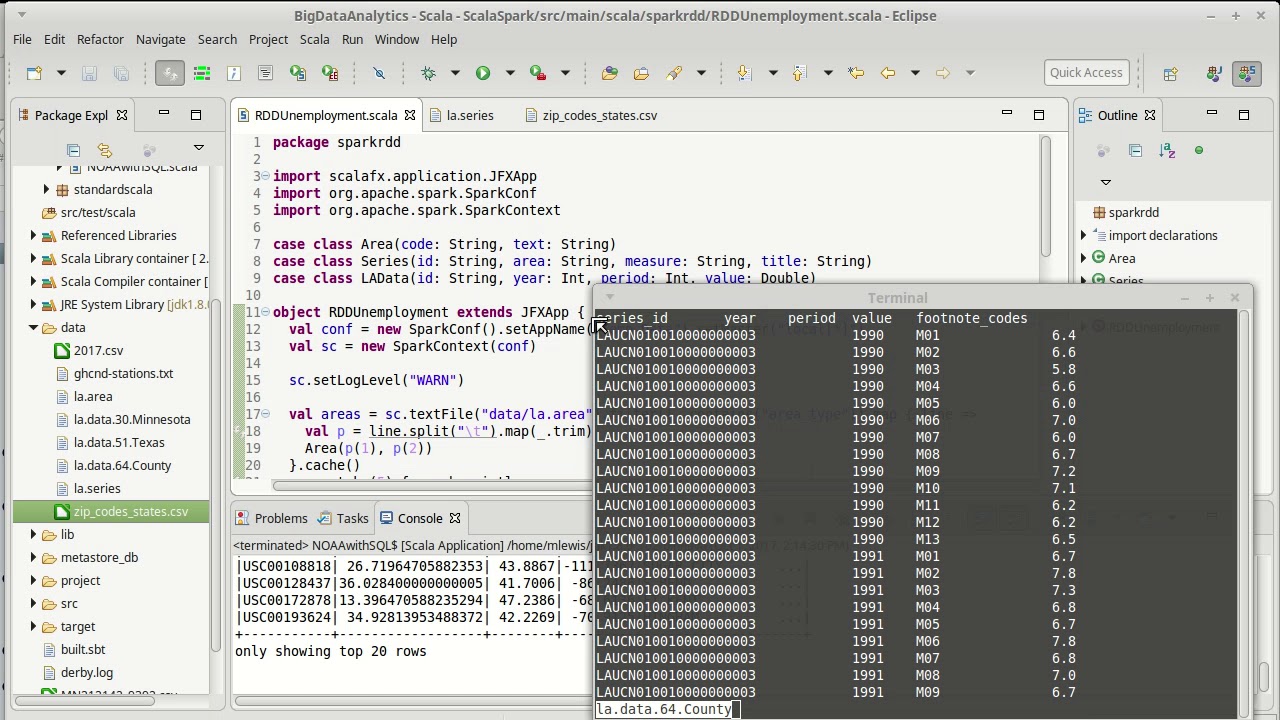1280x720 pixels.
Task: Open the Run menu
Action: [352, 40]
